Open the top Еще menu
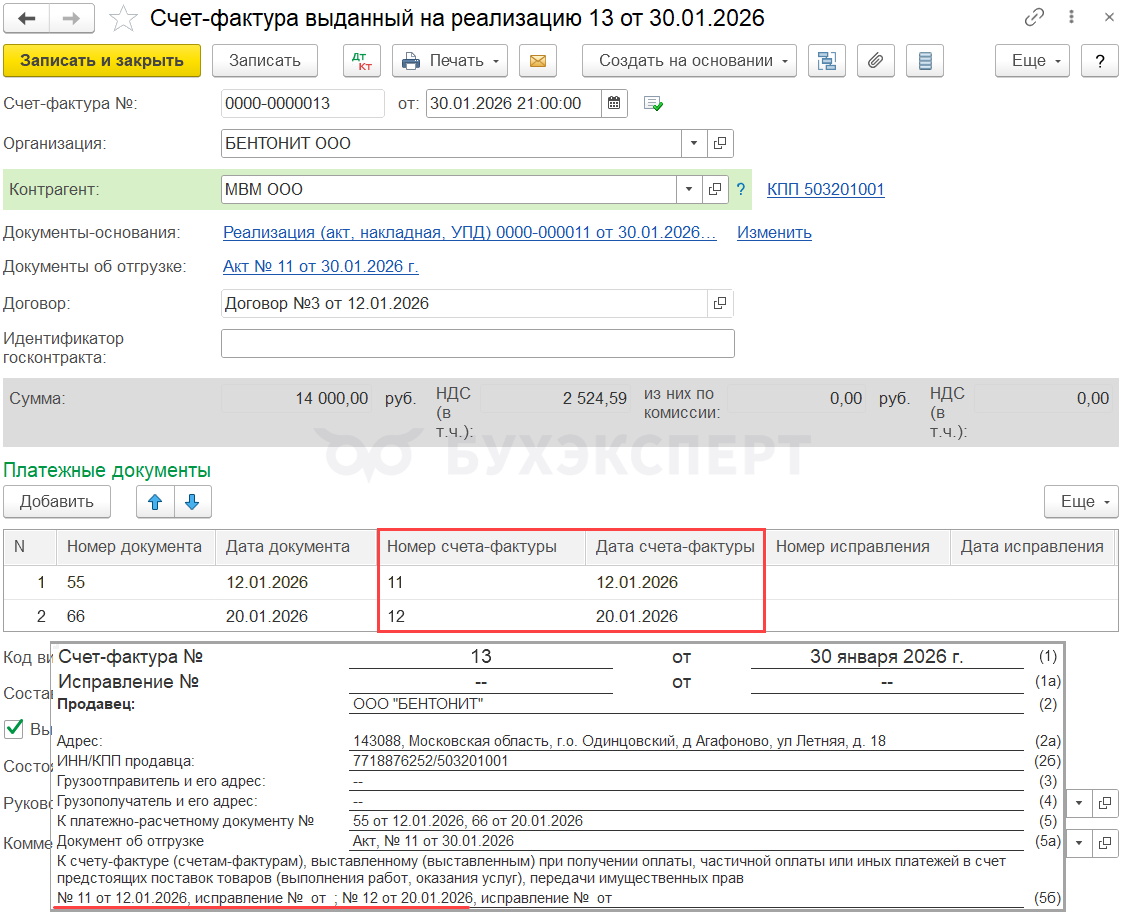 pyautogui.click(x=1032, y=61)
